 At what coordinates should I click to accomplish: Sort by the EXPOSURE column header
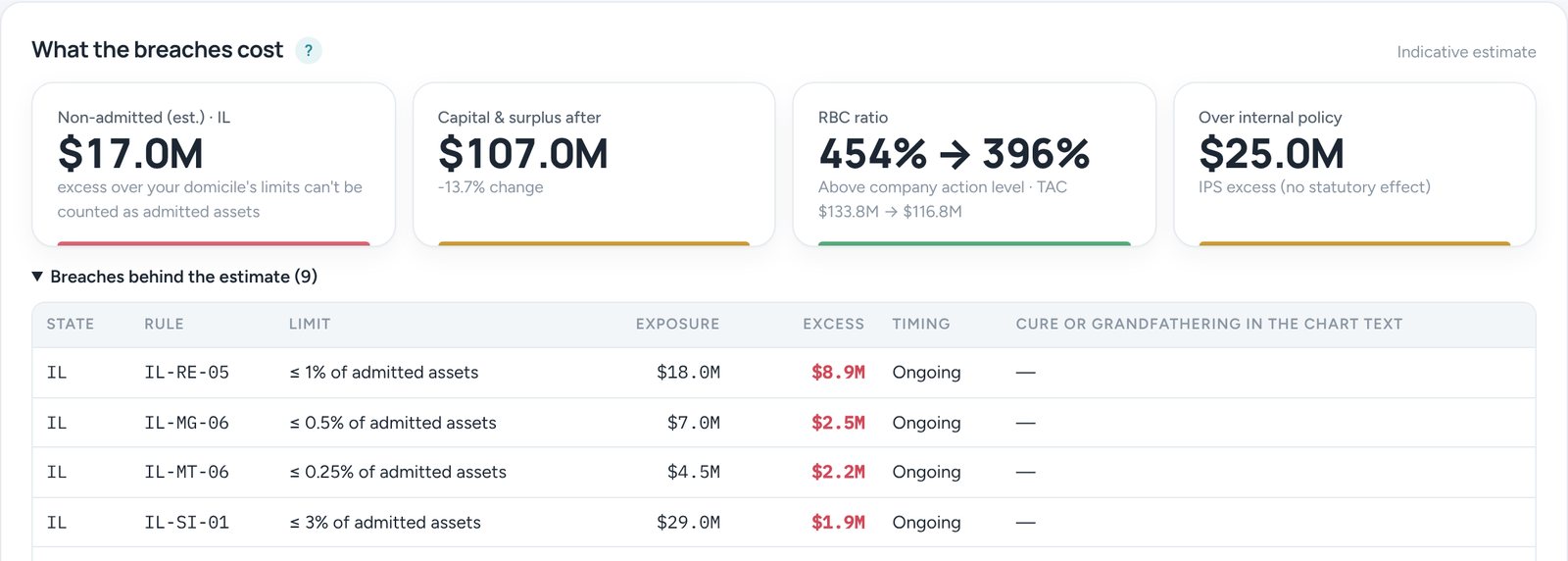677,324
